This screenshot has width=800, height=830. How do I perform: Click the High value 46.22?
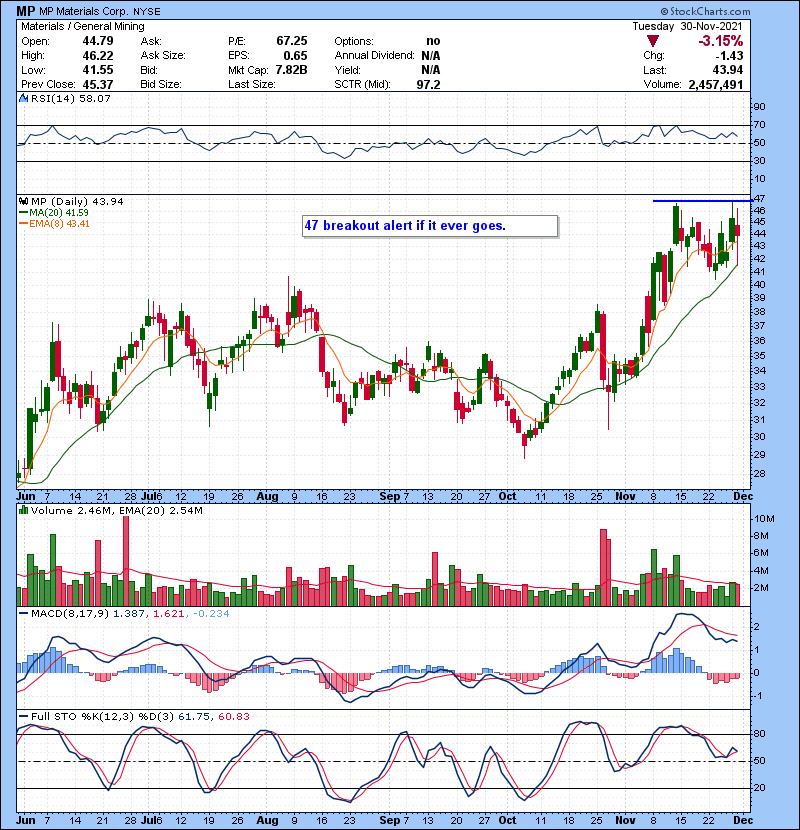[x=98, y=56]
